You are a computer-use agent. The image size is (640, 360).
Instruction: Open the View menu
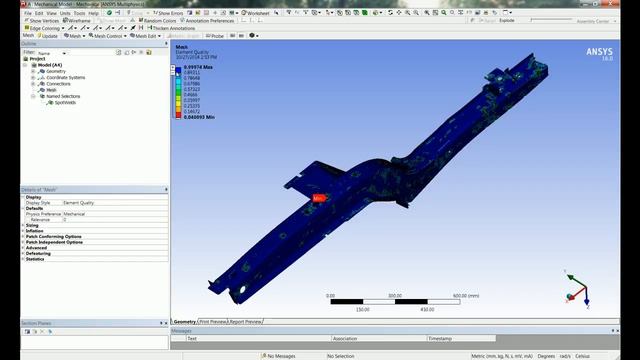pos(51,13)
